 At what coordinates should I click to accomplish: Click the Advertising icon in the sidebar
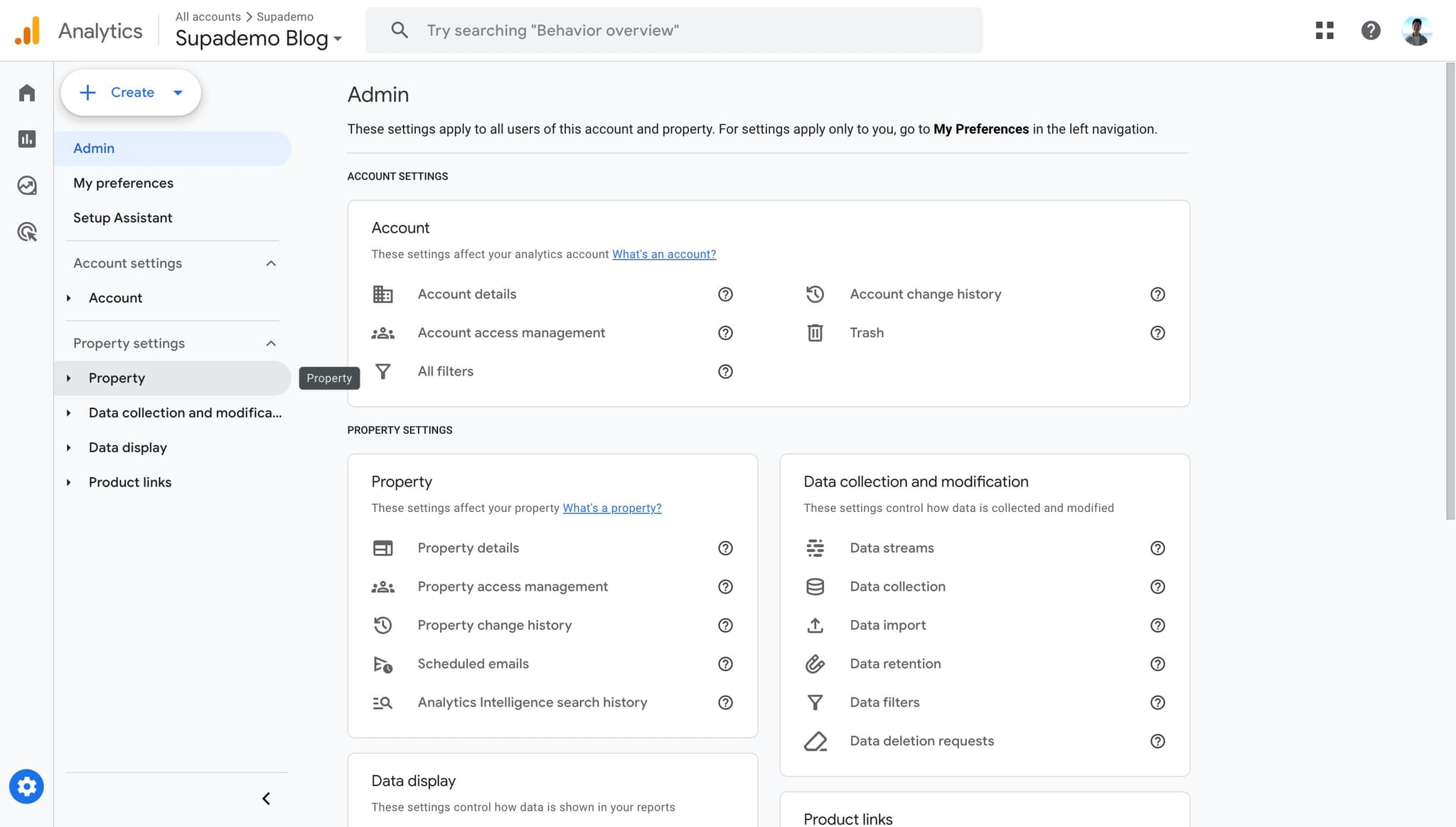[x=26, y=232]
